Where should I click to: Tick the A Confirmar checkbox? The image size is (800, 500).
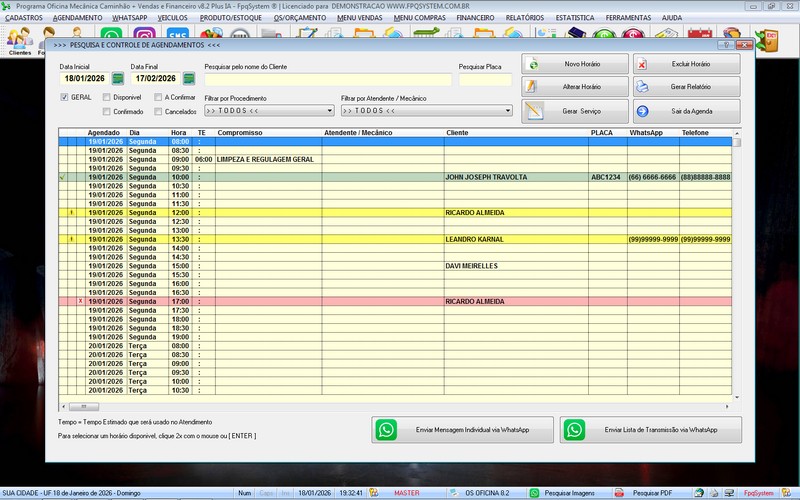pos(158,97)
